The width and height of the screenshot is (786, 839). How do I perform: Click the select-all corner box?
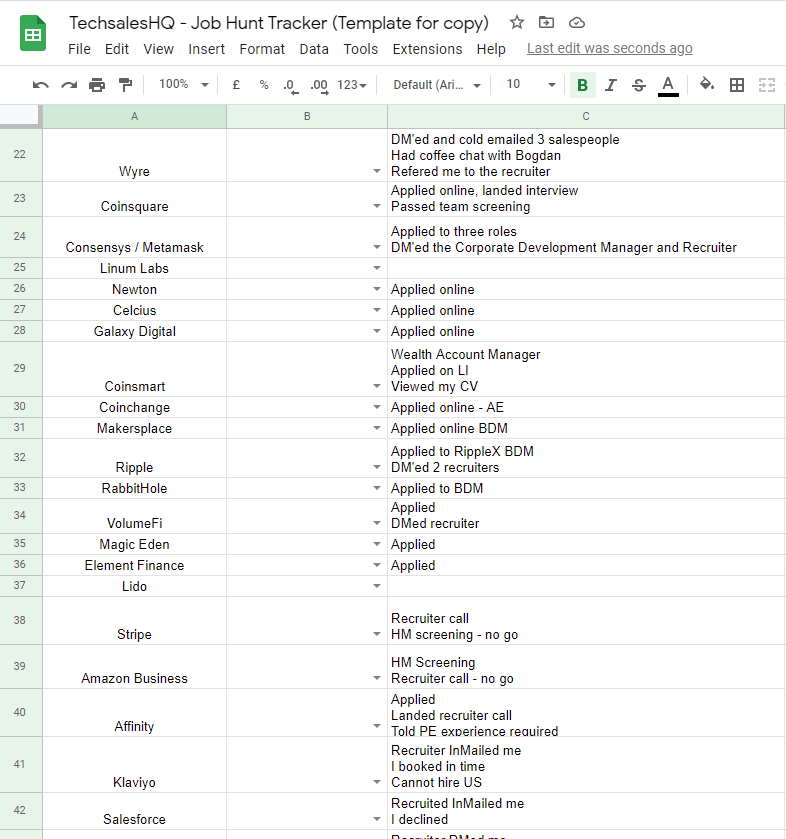click(20, 116)
